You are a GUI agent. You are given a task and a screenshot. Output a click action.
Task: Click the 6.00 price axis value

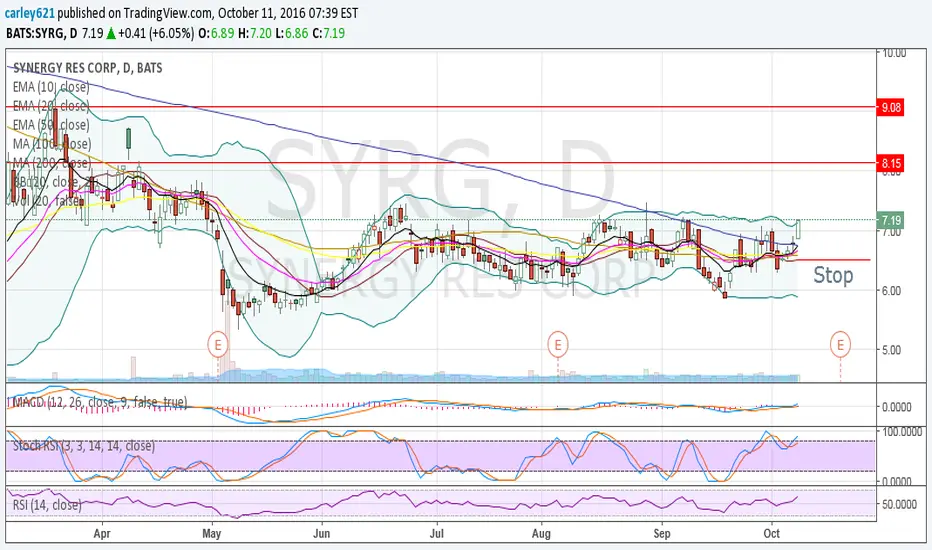coord(892,291)
